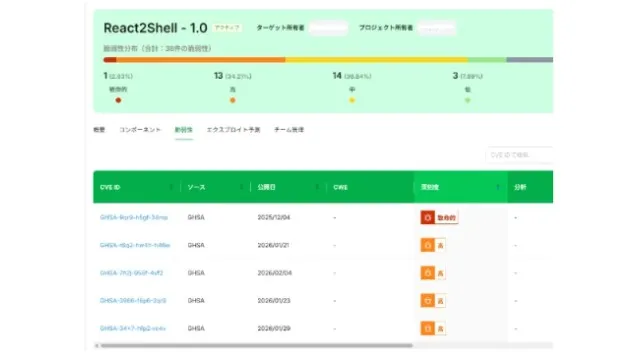
Task: Click the プロジェクト所有者 owner pill
Action: (x=437, y=28)
